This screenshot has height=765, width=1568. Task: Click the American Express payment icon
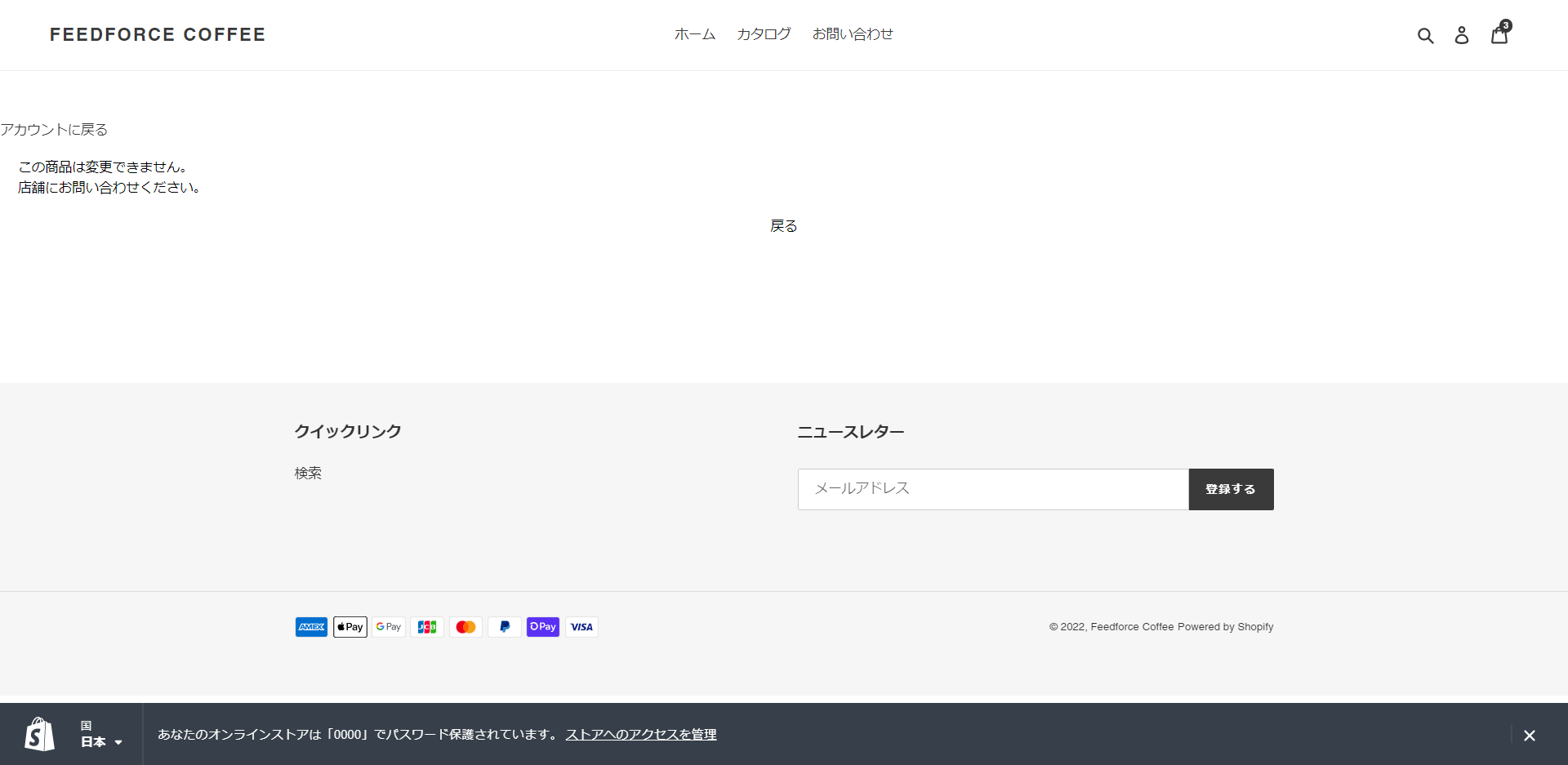pyautogui.click(x=311, y=627)
